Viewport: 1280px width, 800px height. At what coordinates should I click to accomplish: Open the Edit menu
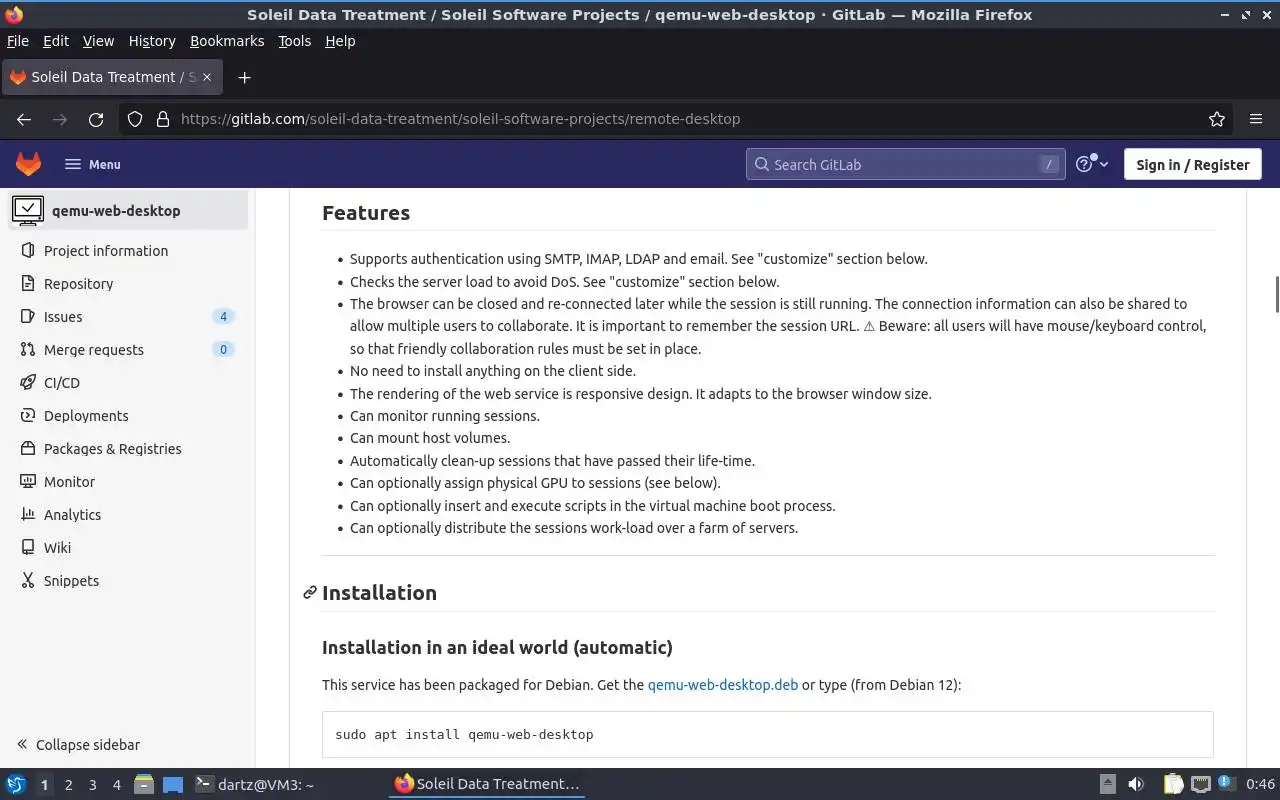(x=56, y=41)
